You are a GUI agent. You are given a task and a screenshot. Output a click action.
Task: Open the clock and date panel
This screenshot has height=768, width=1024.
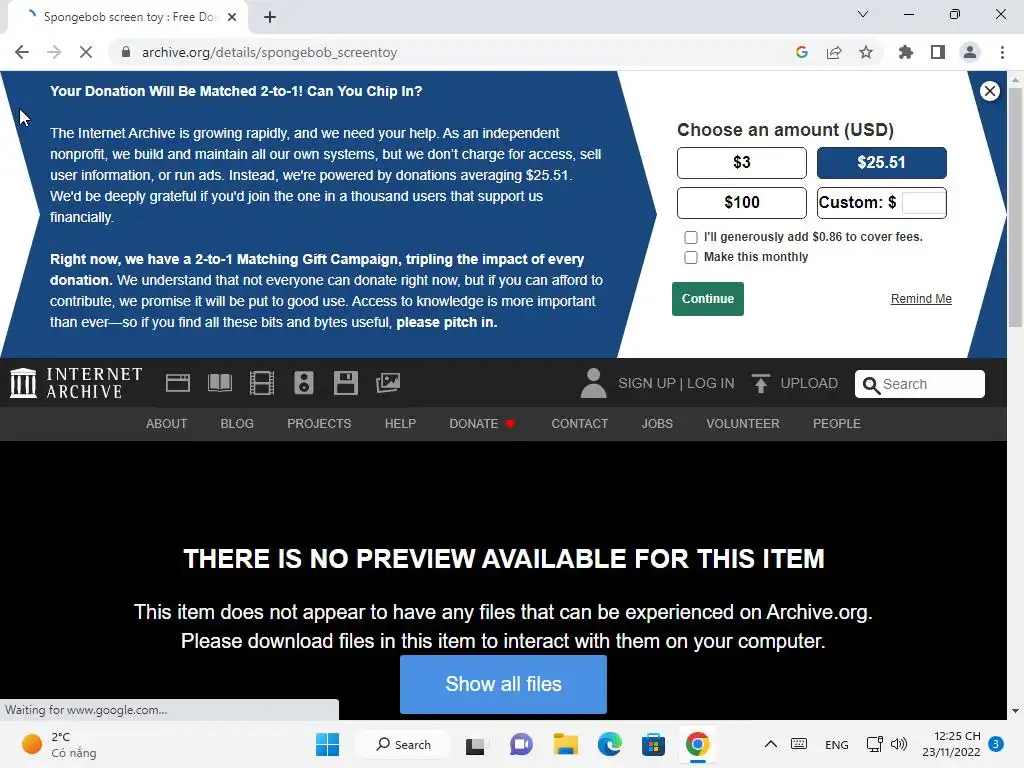tap(951, 744)
